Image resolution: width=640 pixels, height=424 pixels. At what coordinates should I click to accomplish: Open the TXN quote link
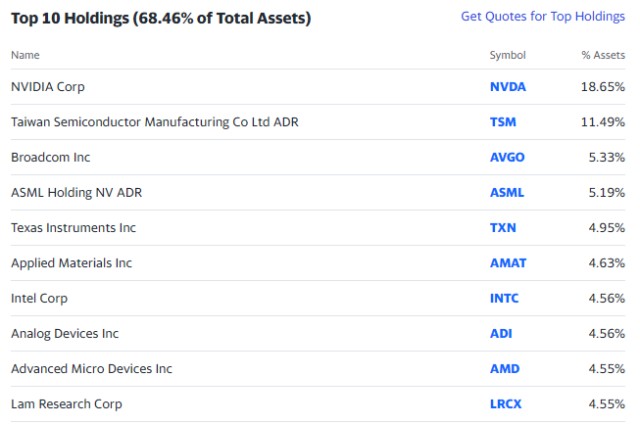tap(503, 228)
